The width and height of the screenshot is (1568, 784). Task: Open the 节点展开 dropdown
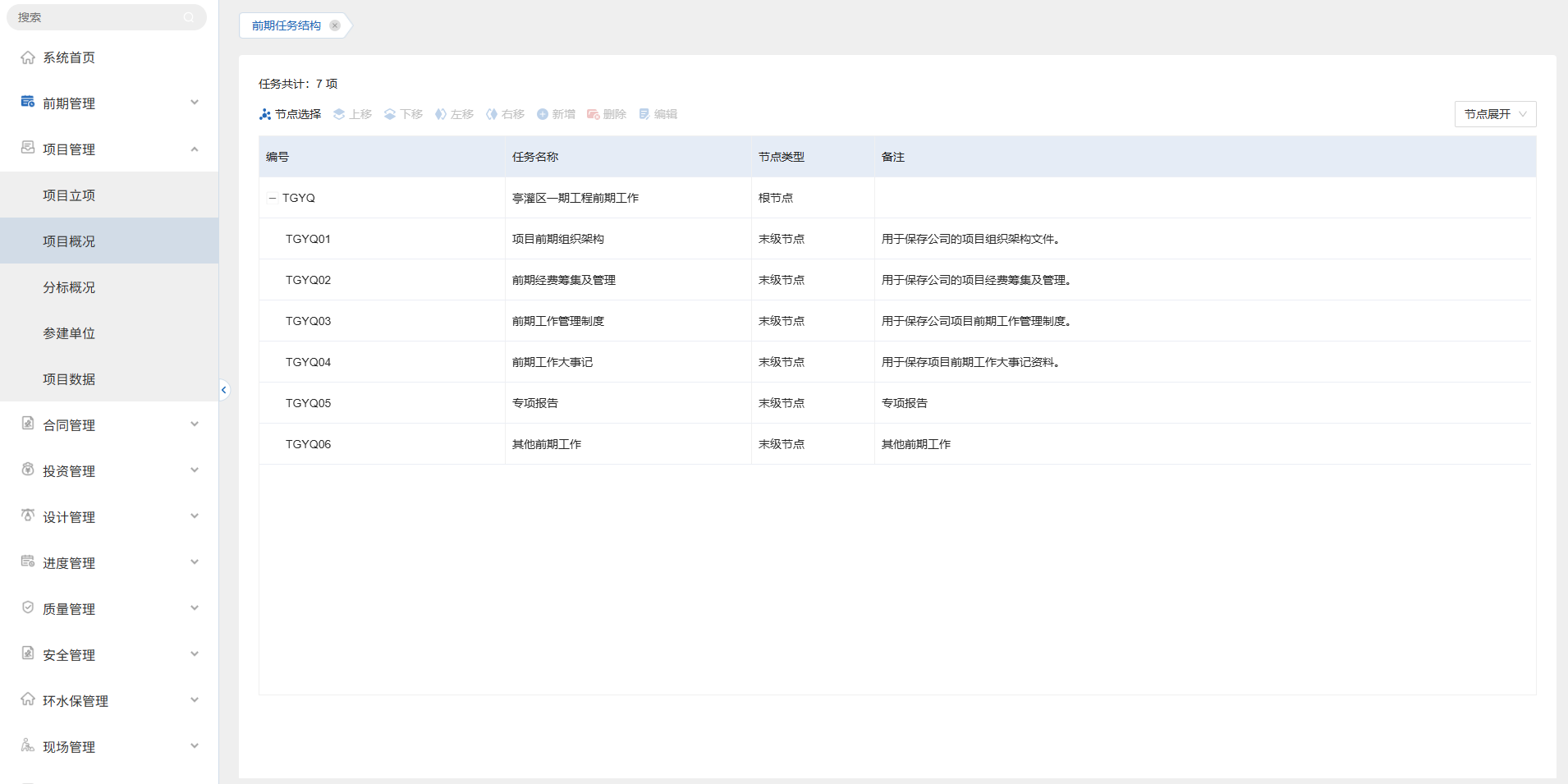click(1495, 114)
